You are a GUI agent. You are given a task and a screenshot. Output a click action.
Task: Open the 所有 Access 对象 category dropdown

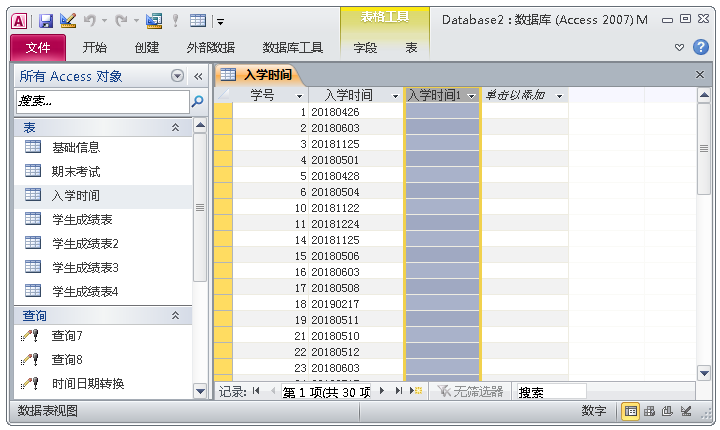(x=177, y=76)
